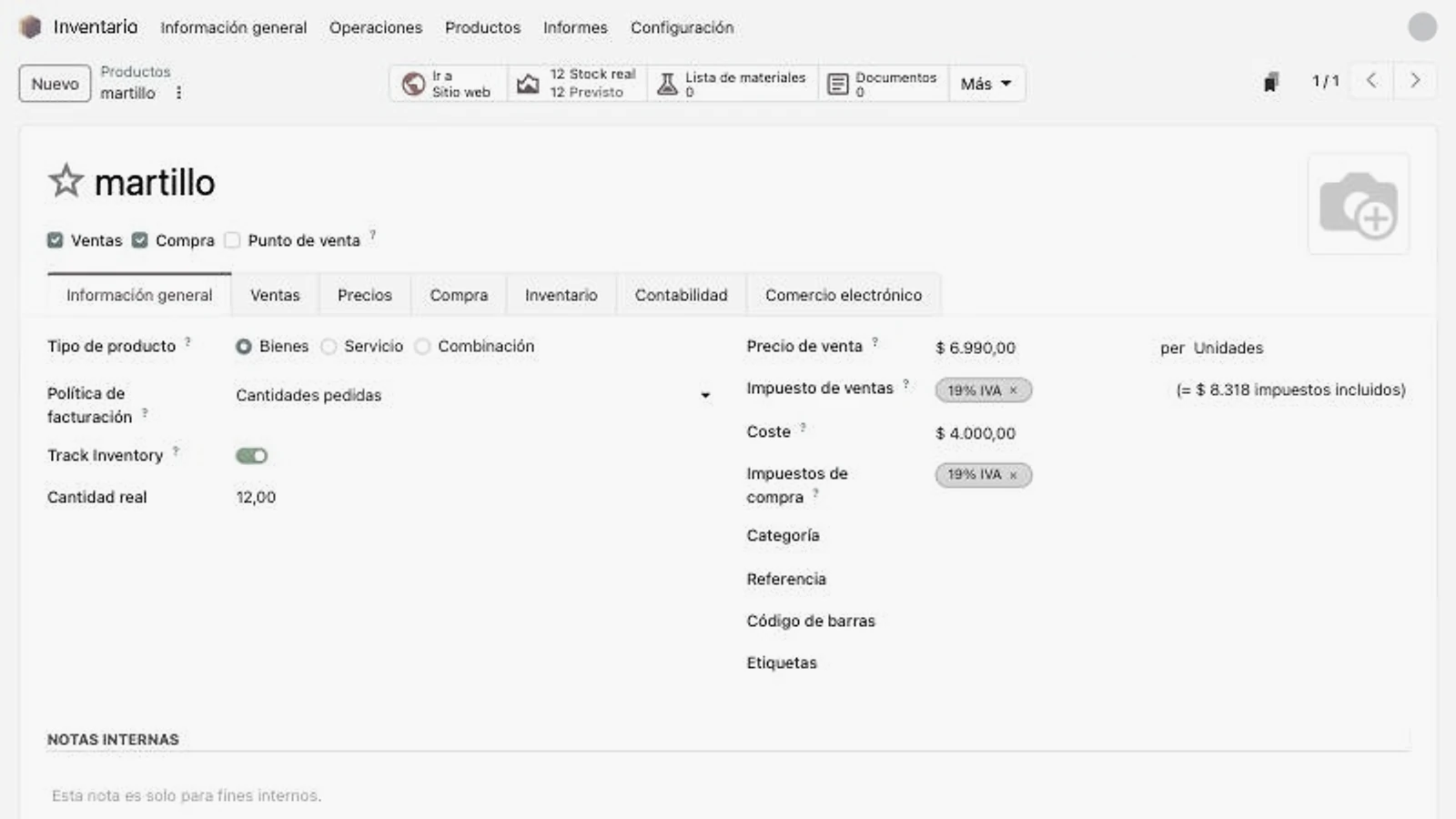
Task: Edit the product name martillo
Action: click(155, 182)
